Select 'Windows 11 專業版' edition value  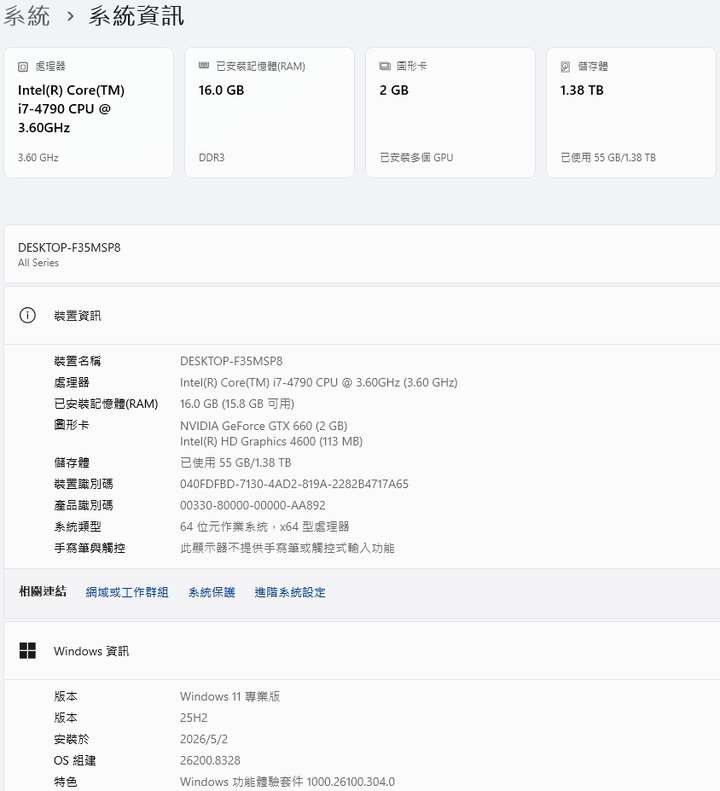(x=230, y=697)
